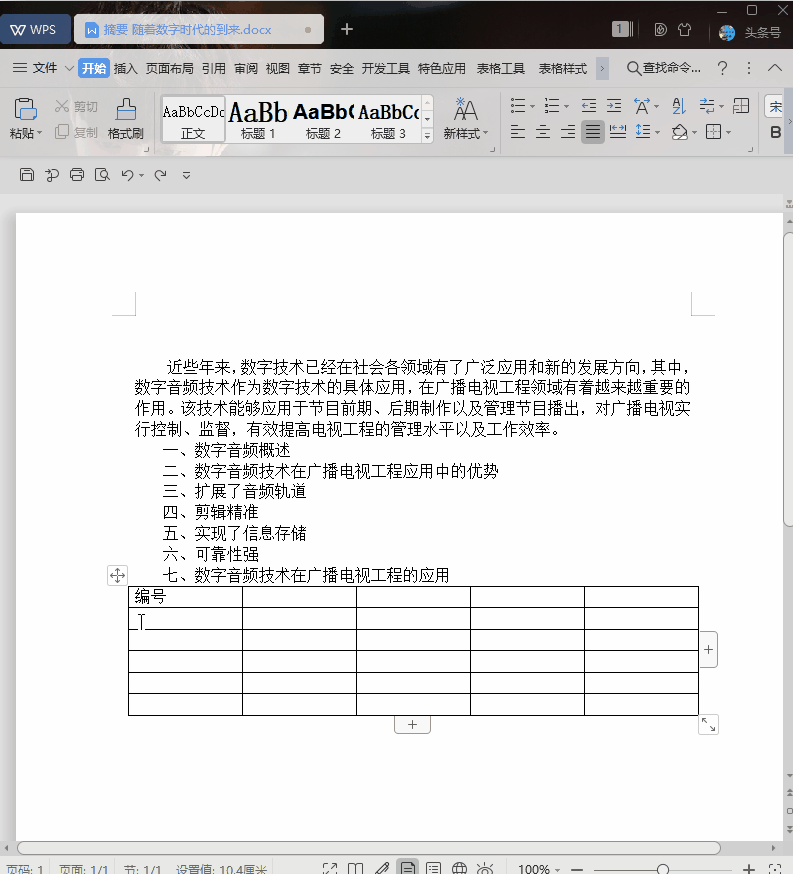The image size is (793, 874).
Task: Click the zoom slider handle
Action: (x=663, y=869)
